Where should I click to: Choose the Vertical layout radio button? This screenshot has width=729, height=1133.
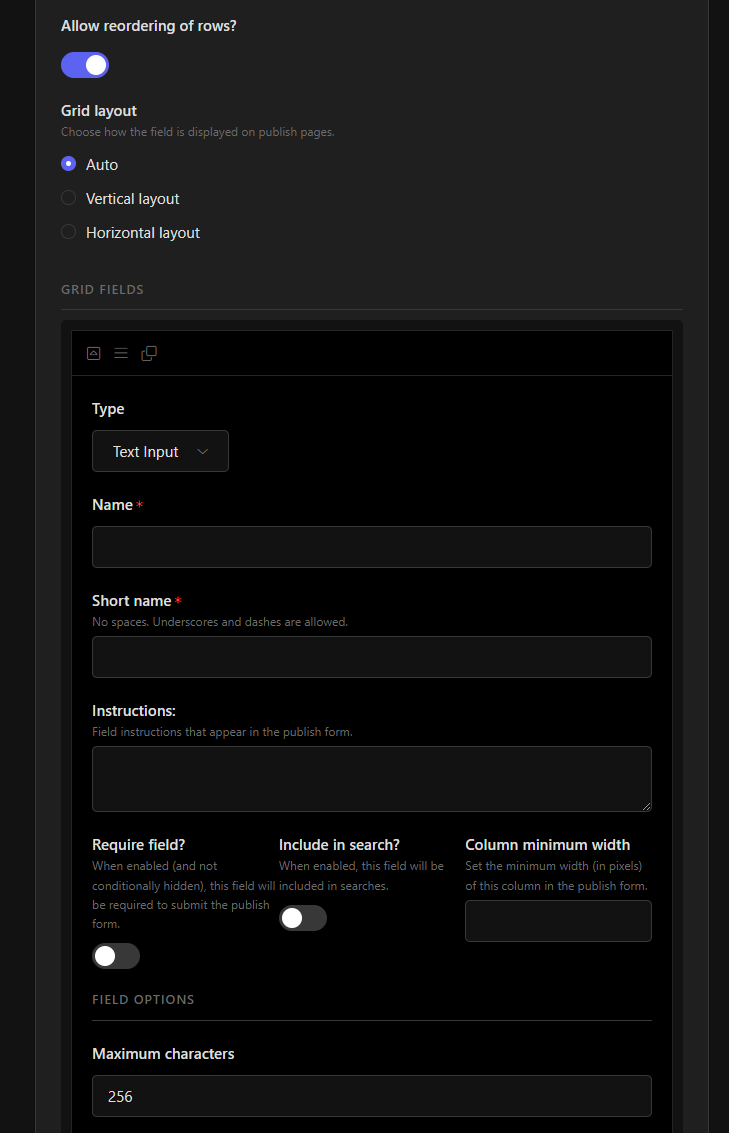pos(69,198)
